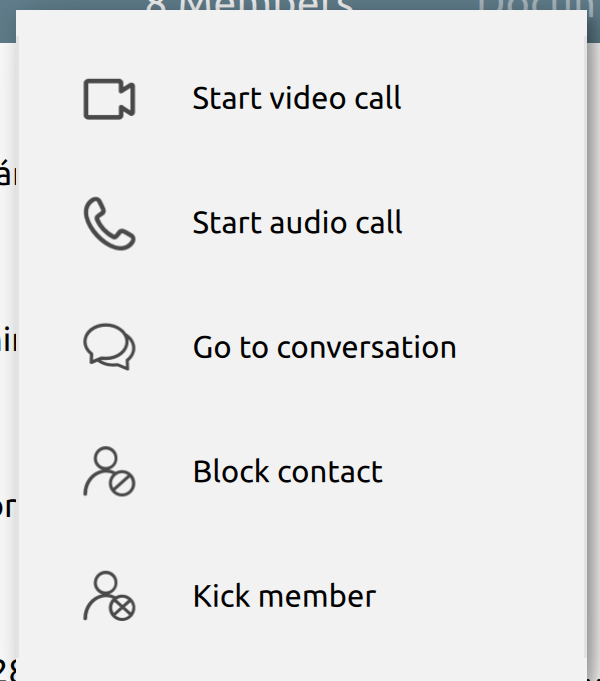
Task: Click the cut-off '28' text at bottom left
Action: point(9,669)
